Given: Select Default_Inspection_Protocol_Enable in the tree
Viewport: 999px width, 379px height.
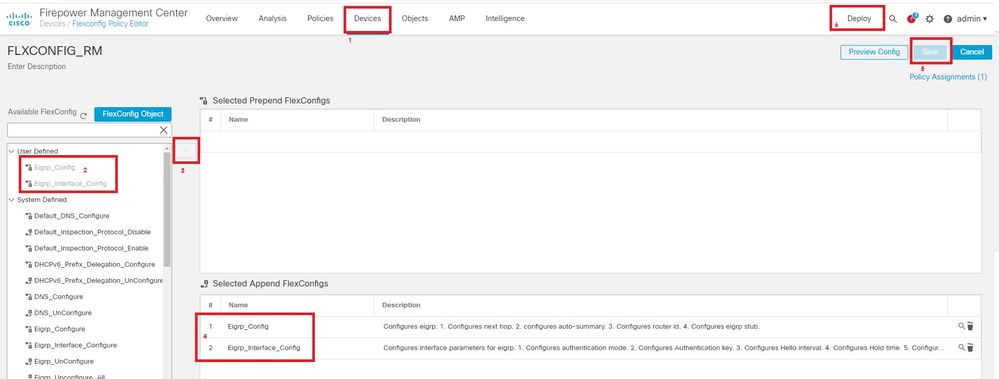Looking at the screenshot, I should [x=92, y=248].
